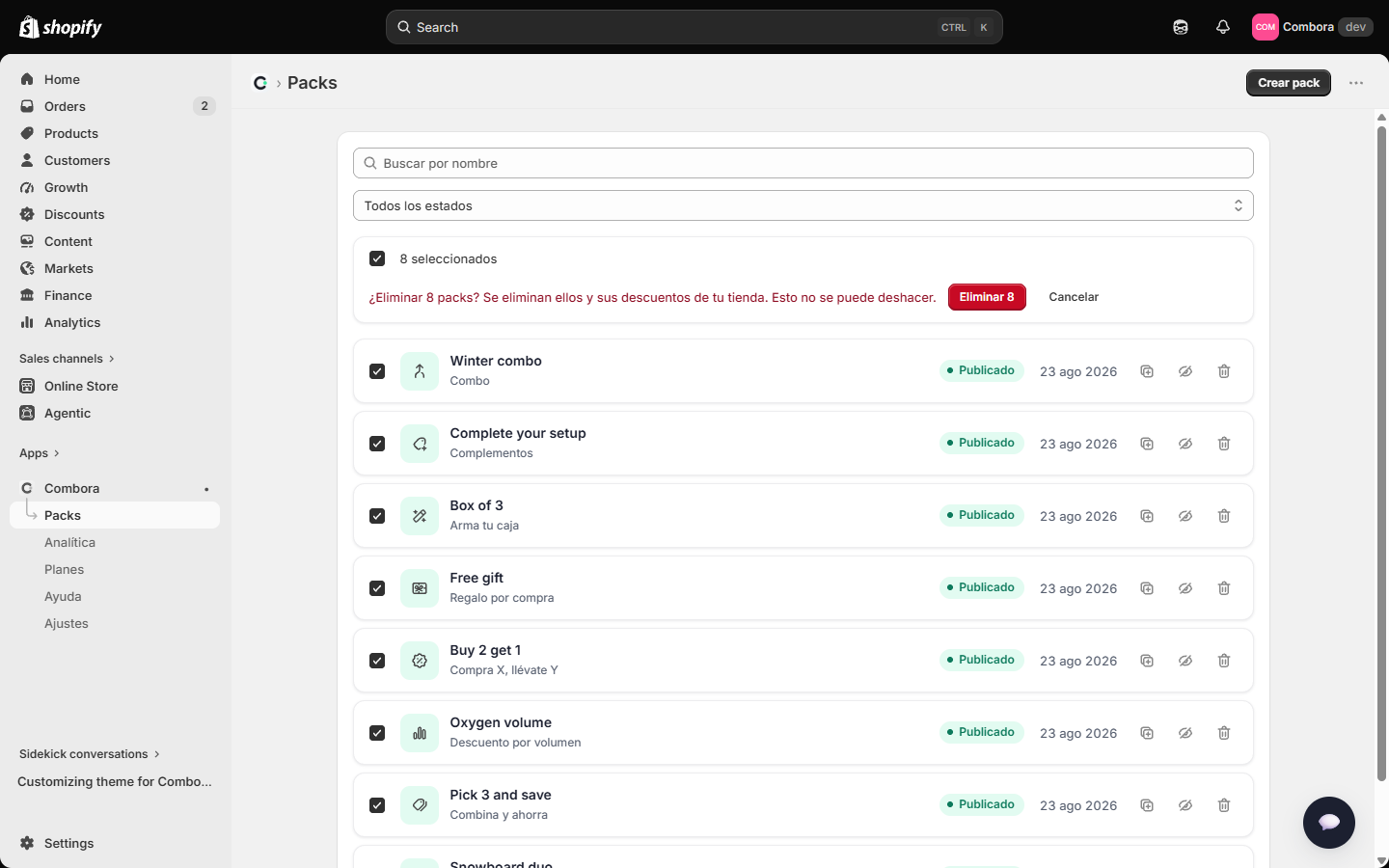
Task: Duplicate the Winter combo pack
Action: [1147, 371]
